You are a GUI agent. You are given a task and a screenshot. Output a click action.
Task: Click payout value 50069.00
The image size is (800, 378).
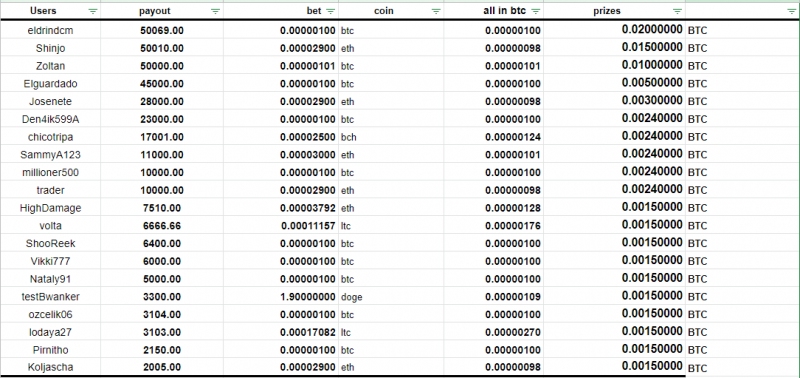(x=162, y=31)
